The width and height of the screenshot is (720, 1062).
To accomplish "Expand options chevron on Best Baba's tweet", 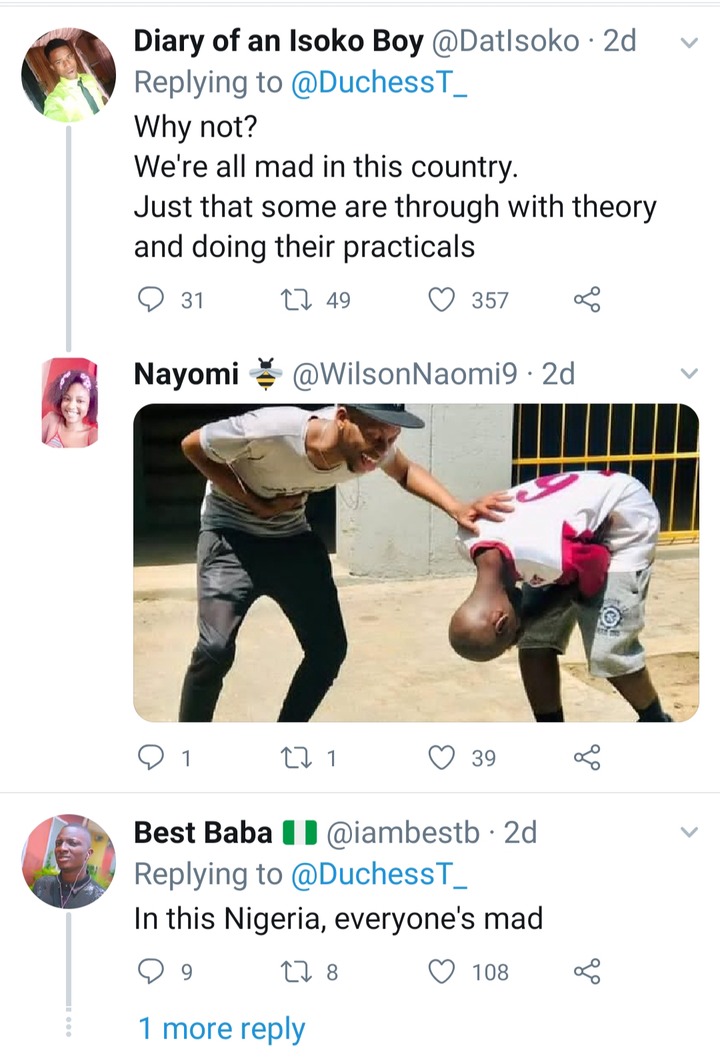I will (x=688, y=832).
